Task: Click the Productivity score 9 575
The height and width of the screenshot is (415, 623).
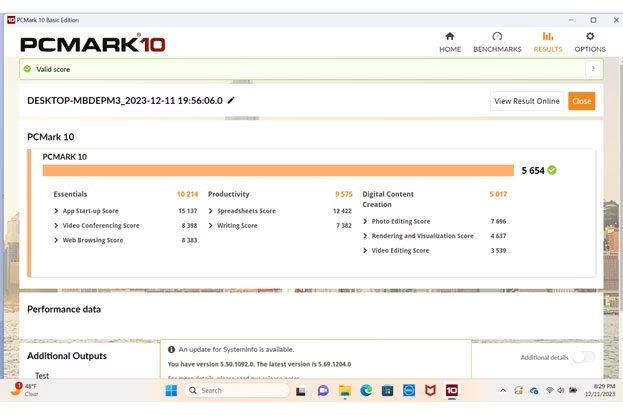Action: click(344, 194)
